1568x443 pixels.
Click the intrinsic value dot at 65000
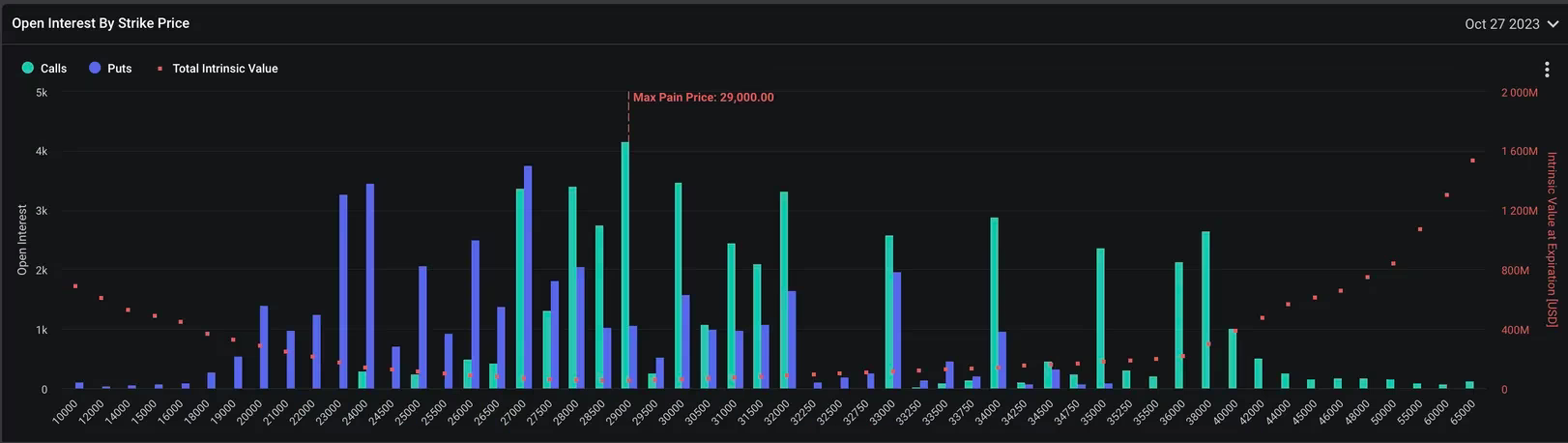1472,161
